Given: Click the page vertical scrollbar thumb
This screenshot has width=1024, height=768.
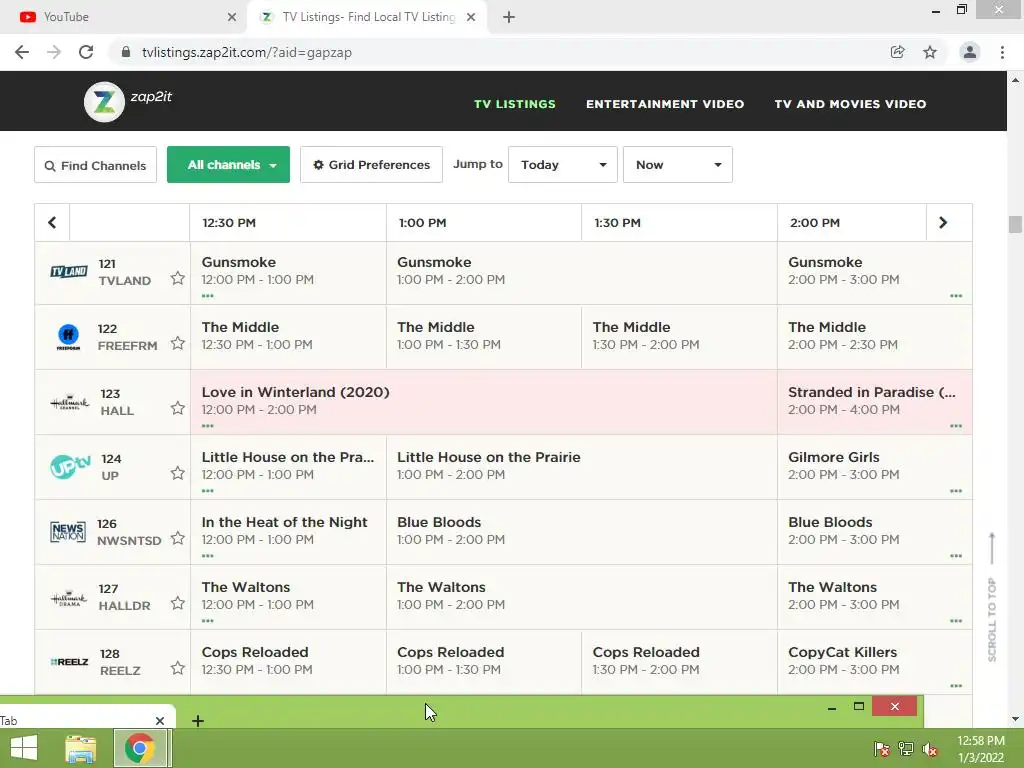Looking at the screenshot, I should [x=1015, y=224].
